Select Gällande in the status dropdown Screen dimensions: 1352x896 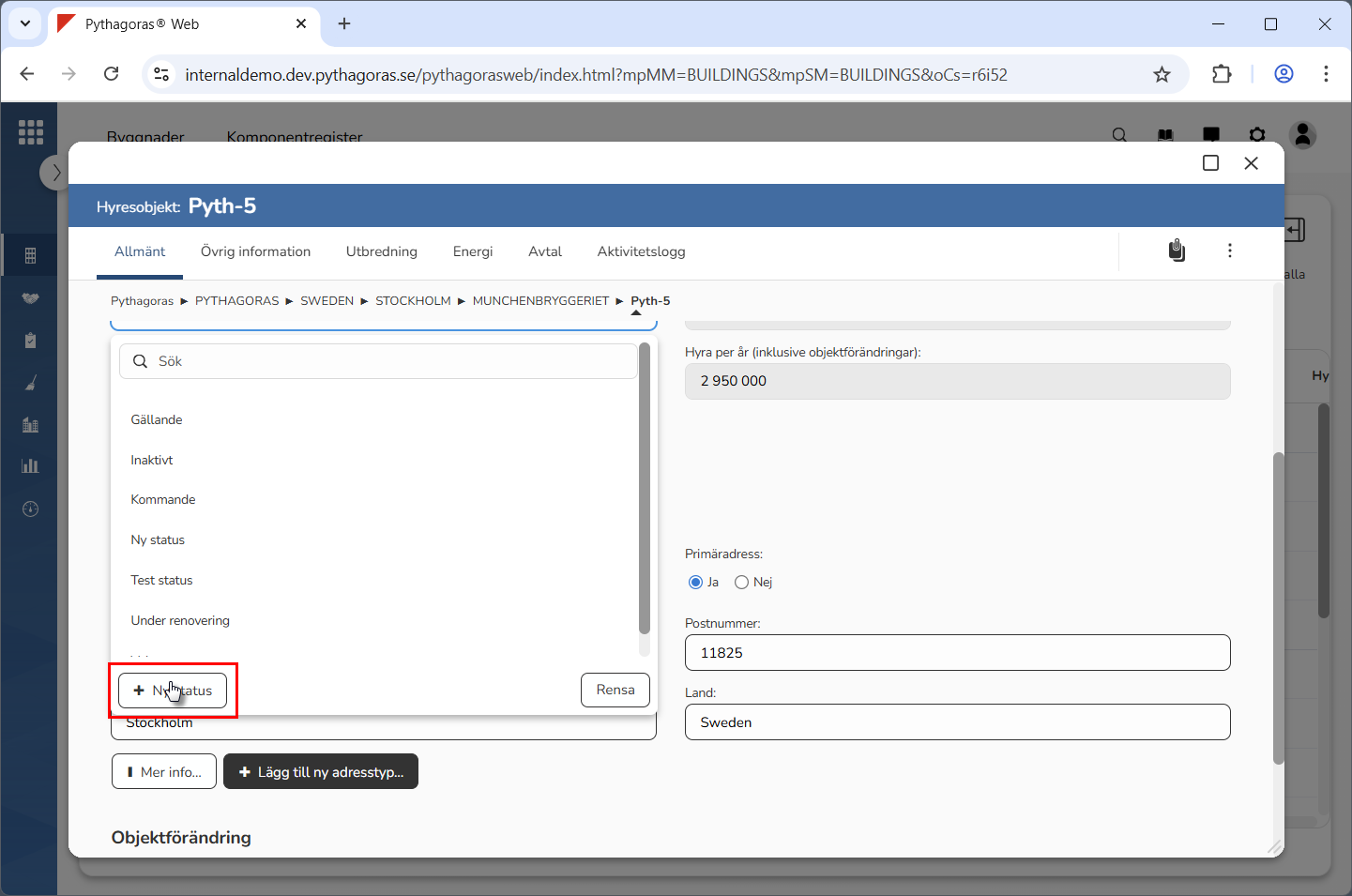pyautogui.click(x=157, y=420)
